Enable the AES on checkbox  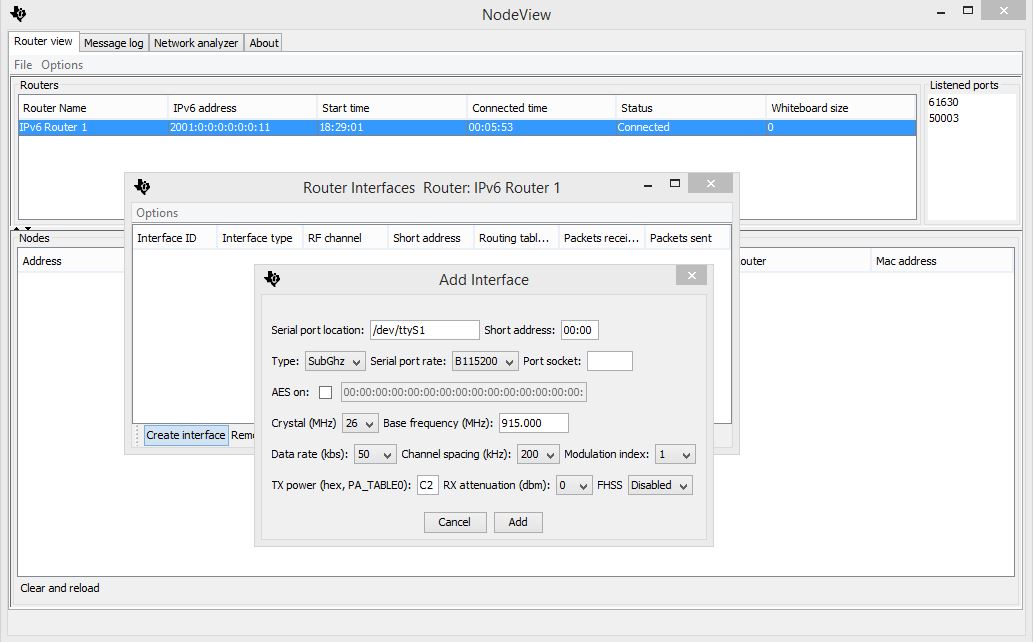325,392
